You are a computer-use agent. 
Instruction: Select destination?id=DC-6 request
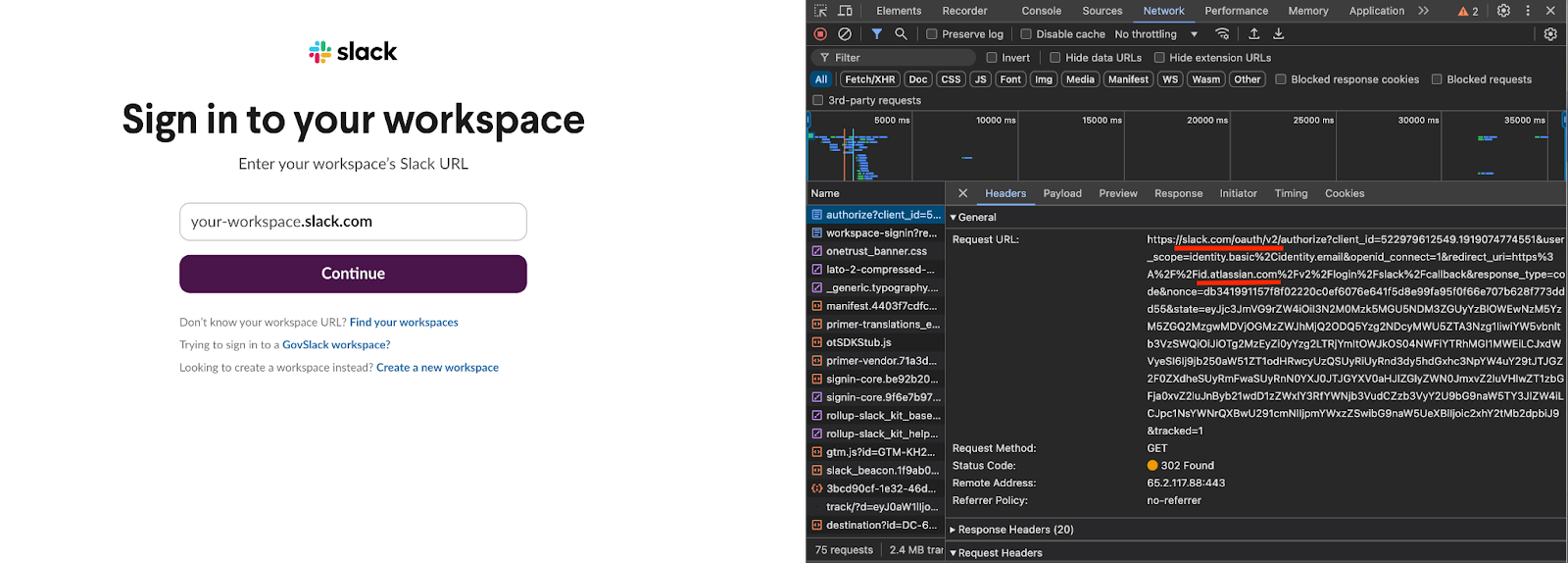[x=876, y=525]
